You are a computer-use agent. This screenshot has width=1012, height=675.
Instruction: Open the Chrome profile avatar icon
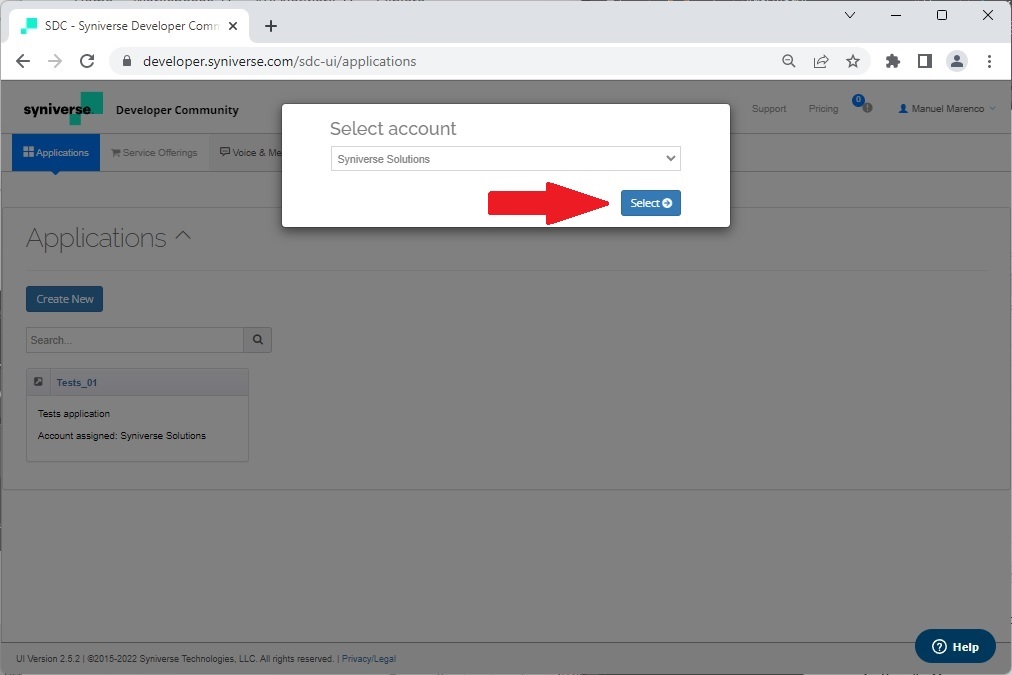957,61
